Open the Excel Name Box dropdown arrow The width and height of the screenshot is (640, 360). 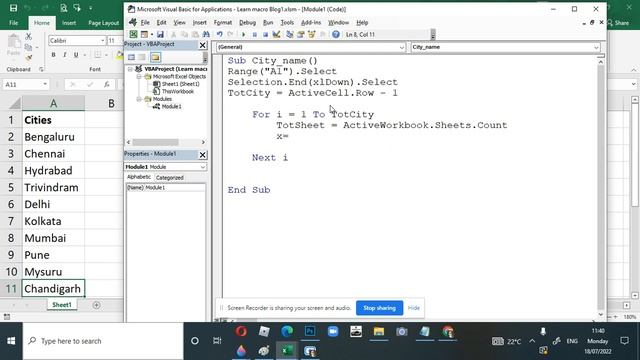[x=45, y=84]
